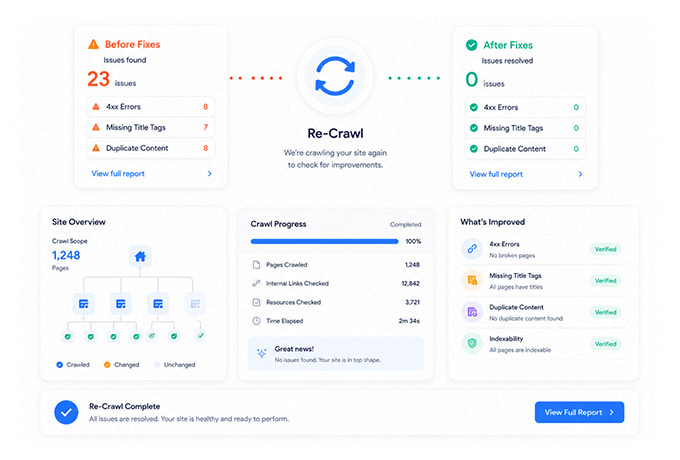Open Duplicate Content row under After Fixes
Viewport: 680px width, 460px height.
[x=525, y=149]
